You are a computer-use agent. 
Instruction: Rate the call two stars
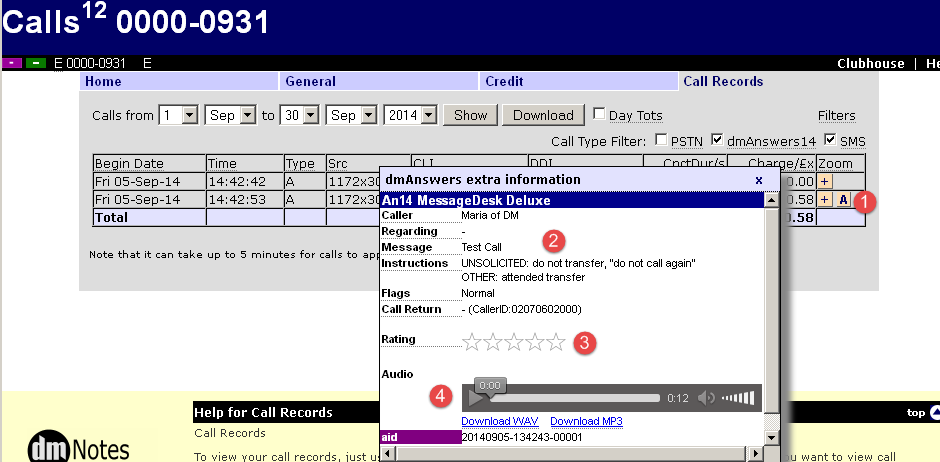point(493,342)
